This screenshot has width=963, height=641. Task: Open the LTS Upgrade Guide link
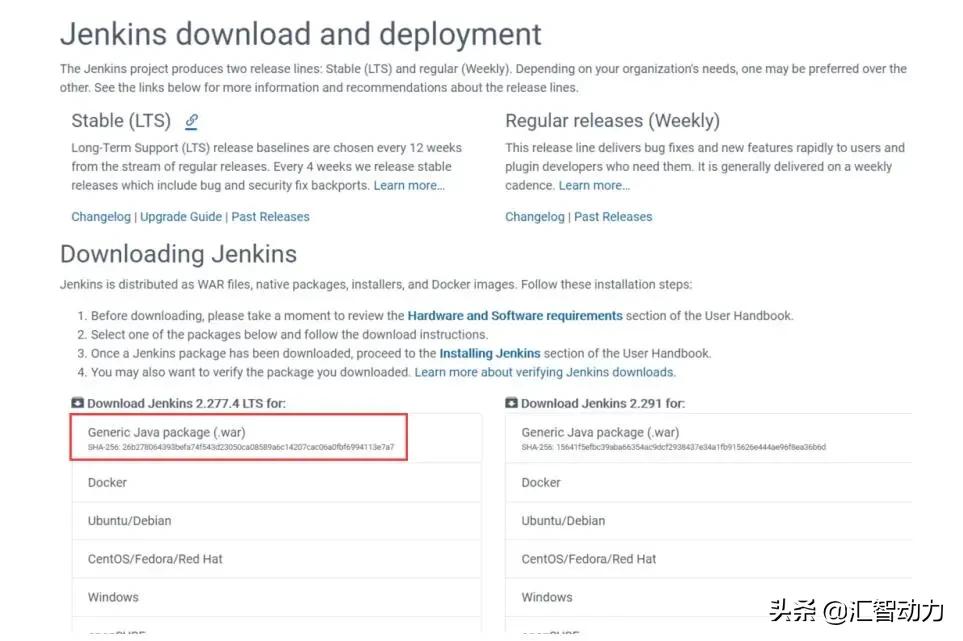[x=182, y=217]
